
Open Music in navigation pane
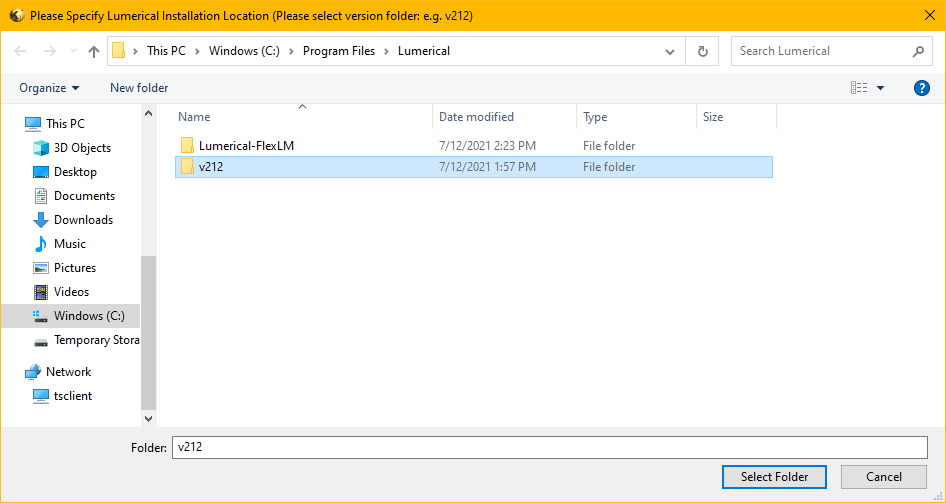[69, 244]
